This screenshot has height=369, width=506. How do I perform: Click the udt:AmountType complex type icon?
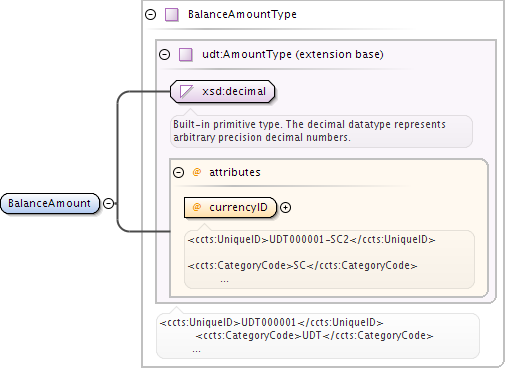pos(186,54)
